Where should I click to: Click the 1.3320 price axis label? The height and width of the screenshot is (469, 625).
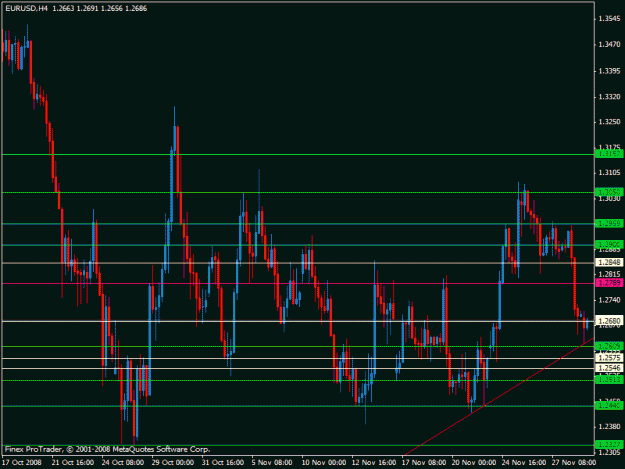pos(609,97)
